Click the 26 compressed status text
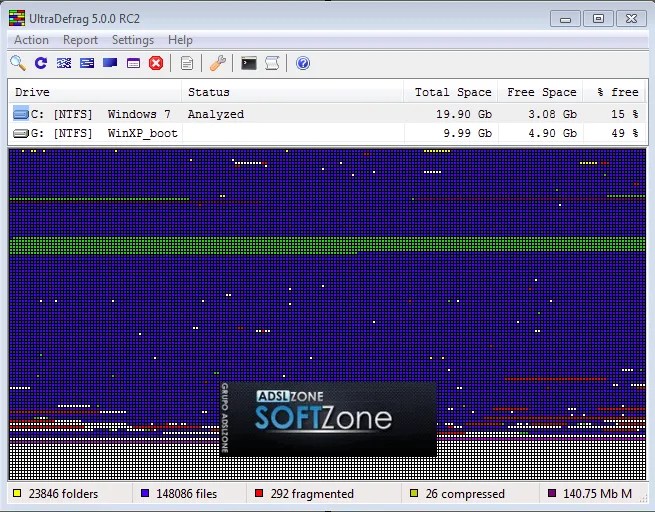The height and width of the screenshot is (512, 655). pos(465,494)
